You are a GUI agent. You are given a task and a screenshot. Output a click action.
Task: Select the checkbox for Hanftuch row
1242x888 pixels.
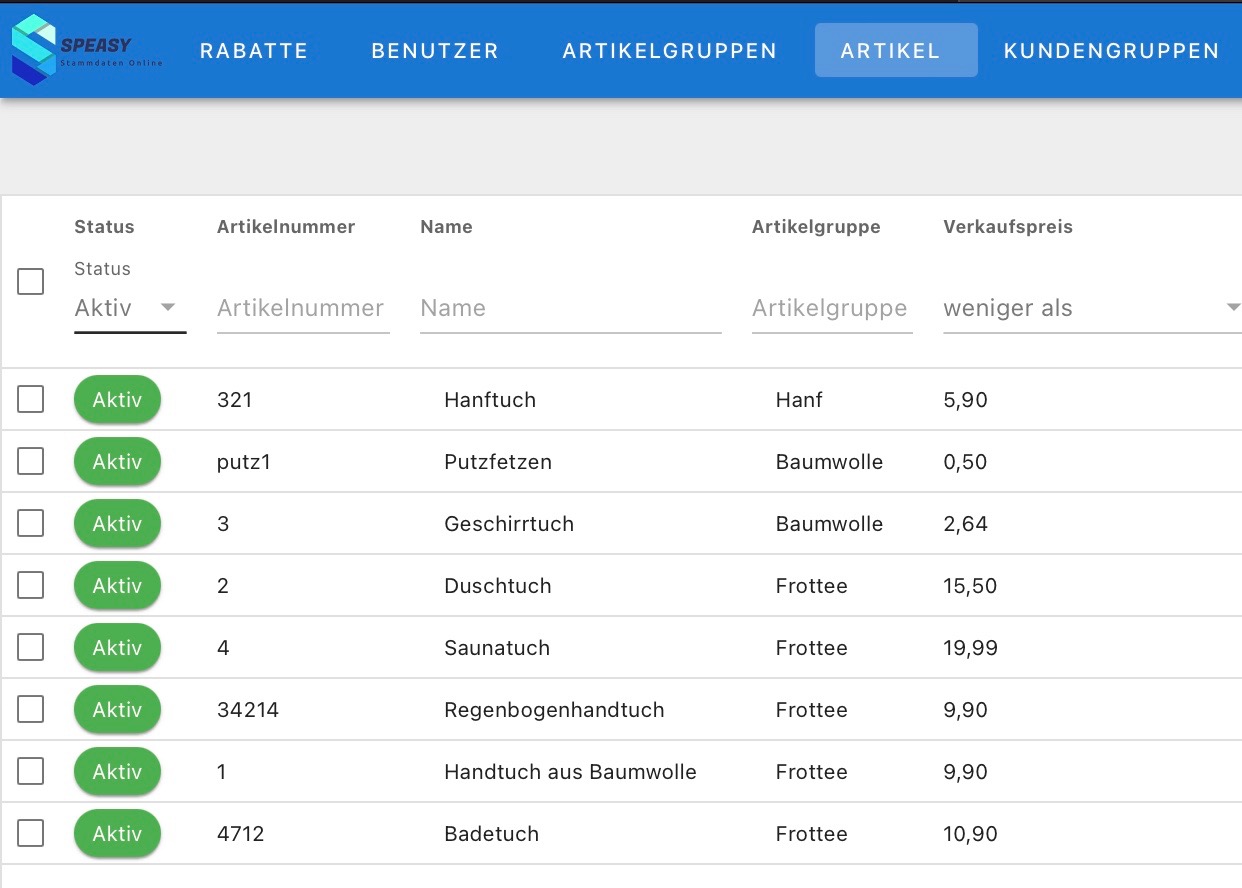pyautogui.click(x=31, y=399)
